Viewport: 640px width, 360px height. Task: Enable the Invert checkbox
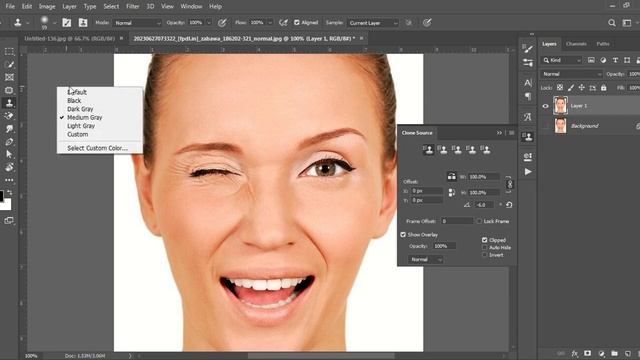click(484, 255)
